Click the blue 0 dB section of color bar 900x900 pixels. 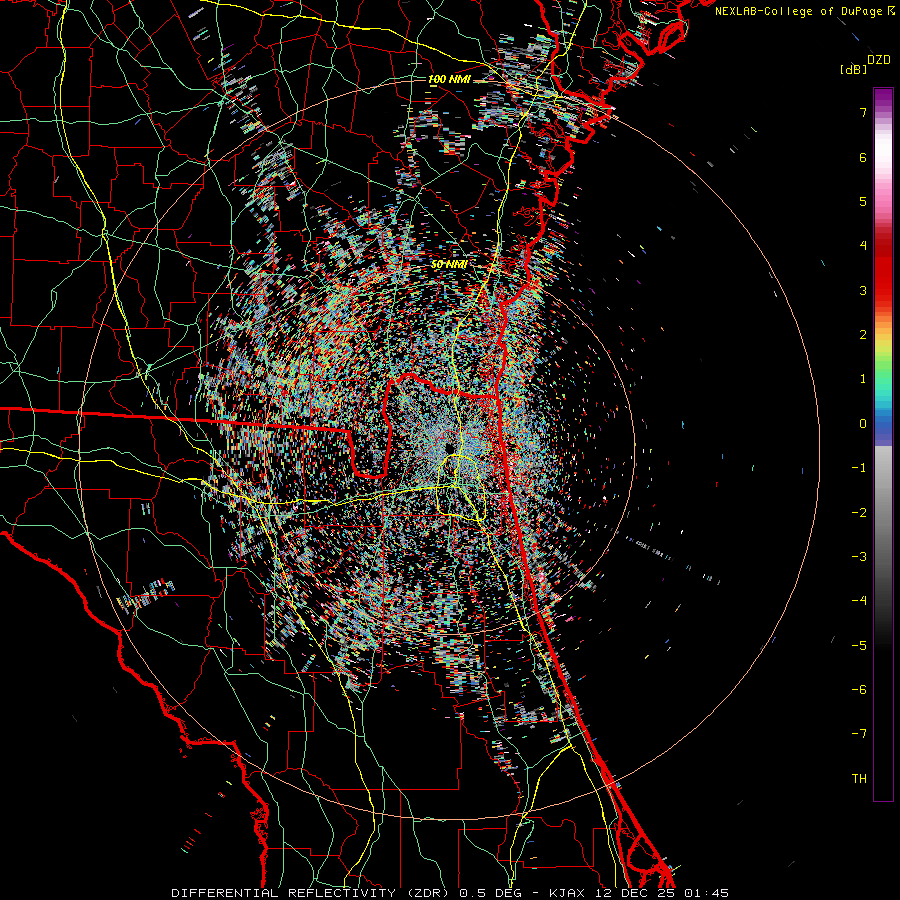[x=883, y=424]
